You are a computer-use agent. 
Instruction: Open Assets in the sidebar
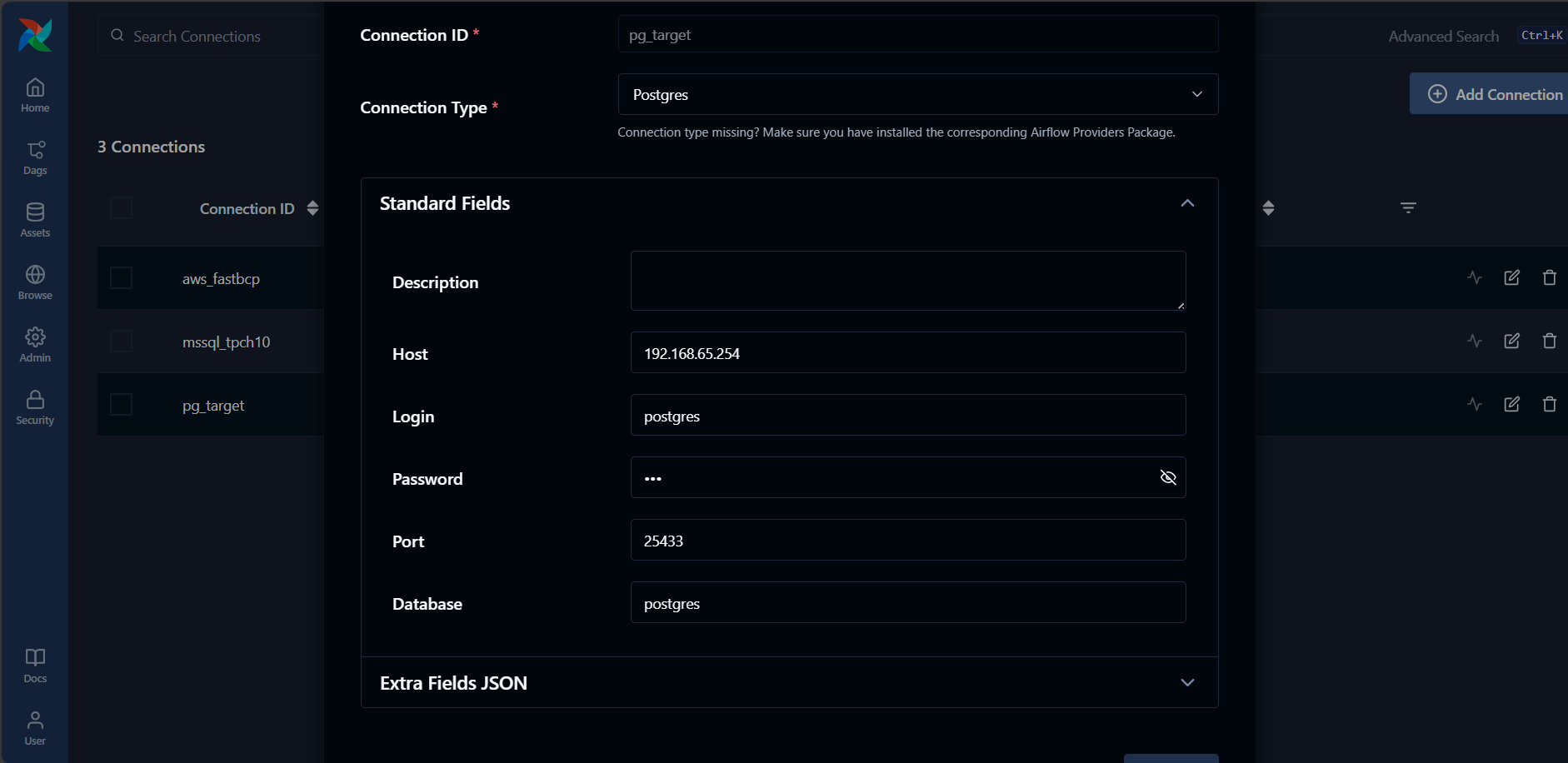pos(35,220)
